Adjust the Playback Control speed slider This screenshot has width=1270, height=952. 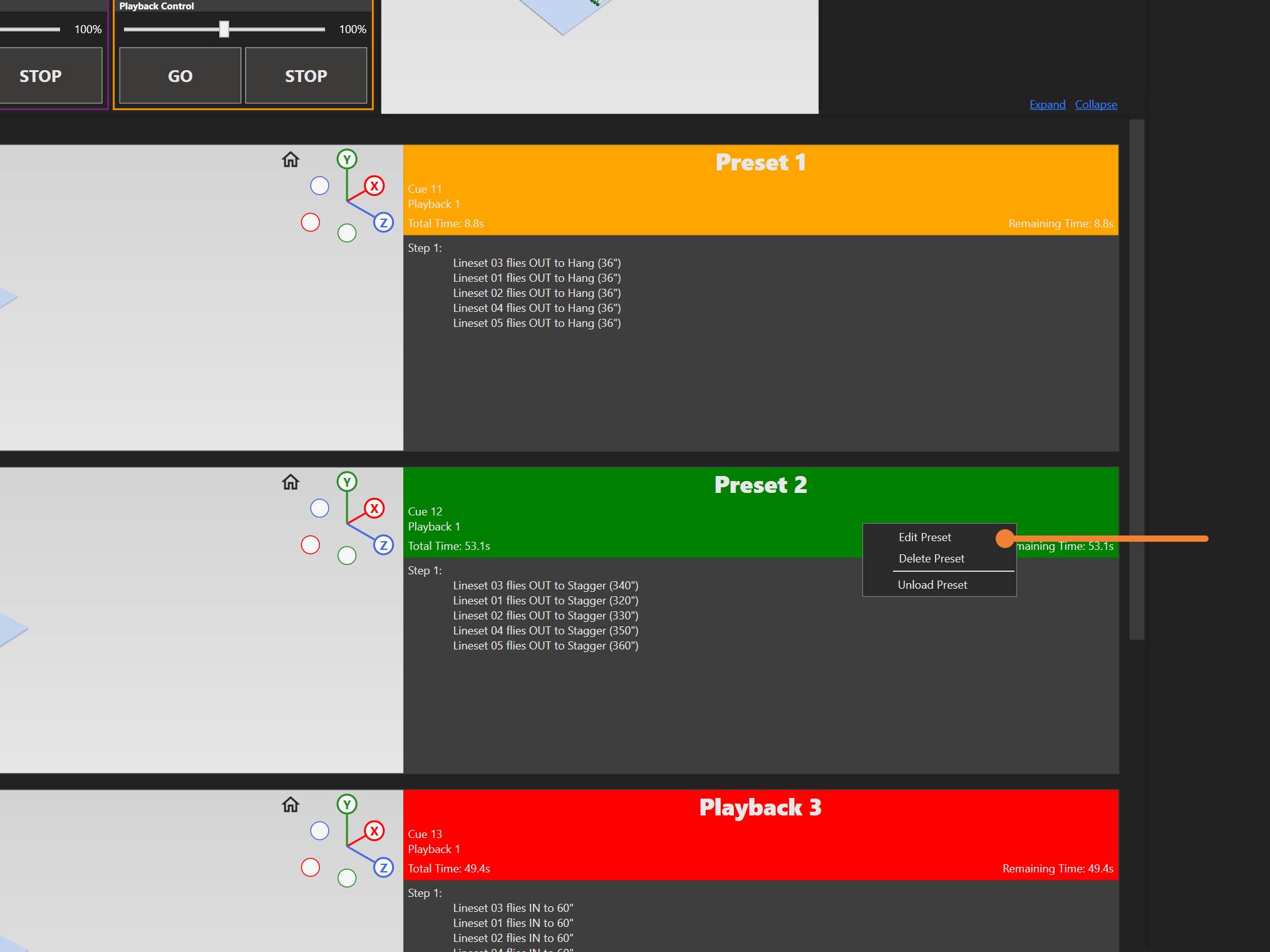click(x=224, y=29)
